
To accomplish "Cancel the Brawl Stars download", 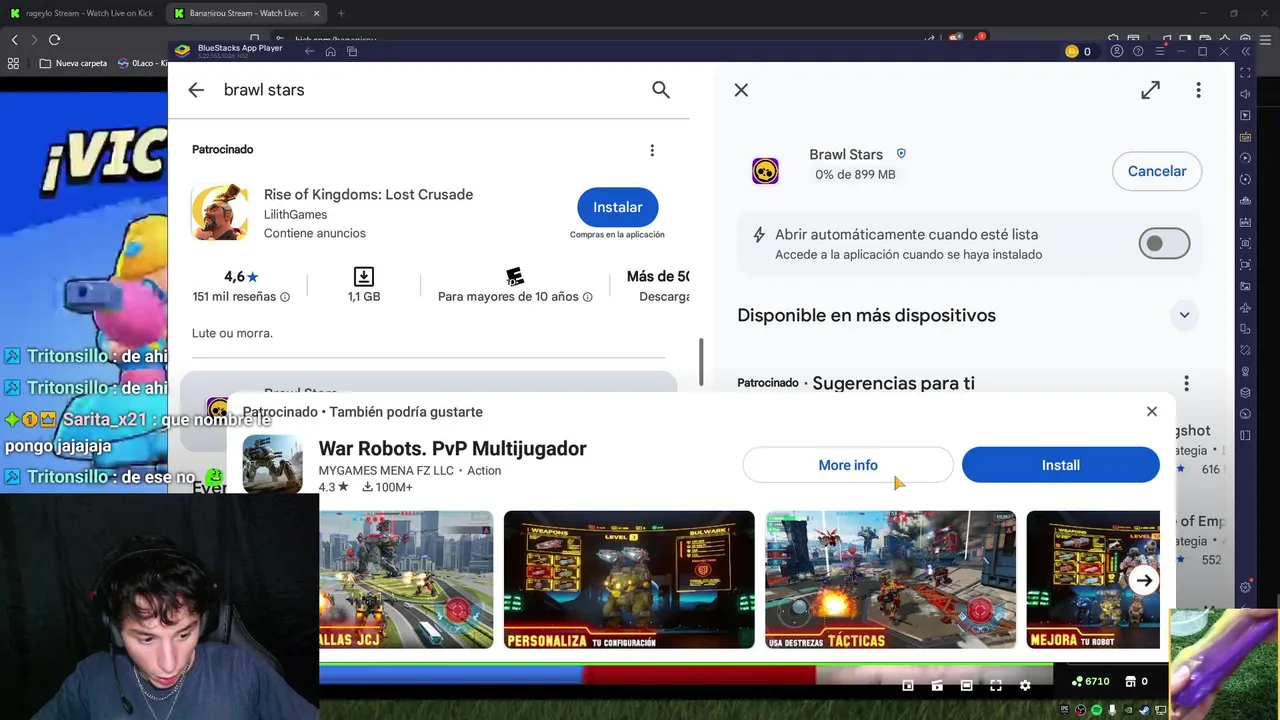I will point(1157,171).
